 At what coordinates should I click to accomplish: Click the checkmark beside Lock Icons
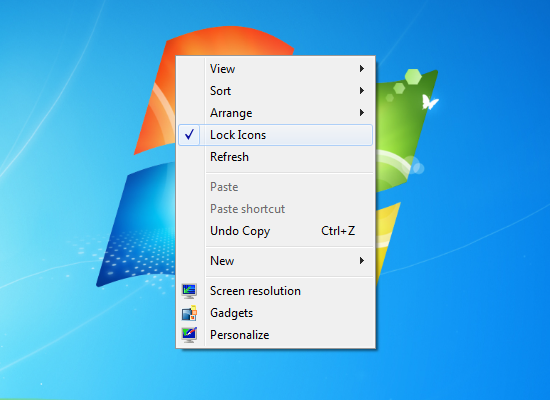(189, 134)
